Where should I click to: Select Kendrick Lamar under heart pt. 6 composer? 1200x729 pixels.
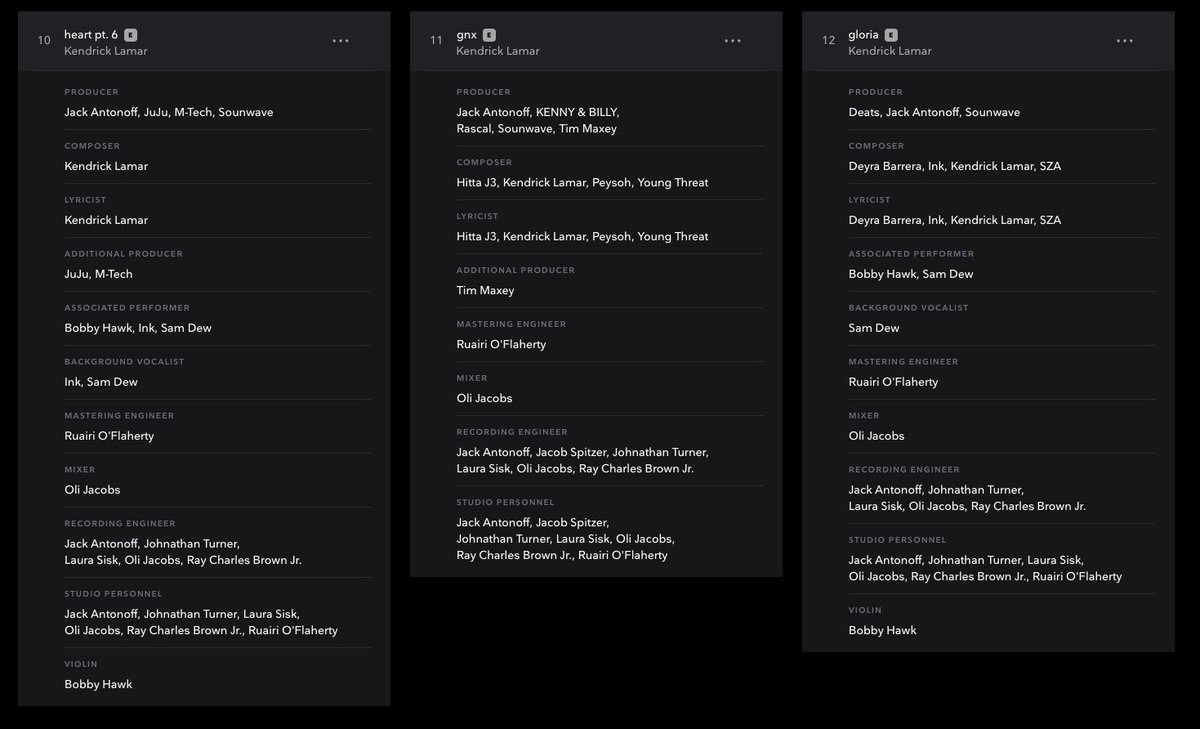coord(106,166)
